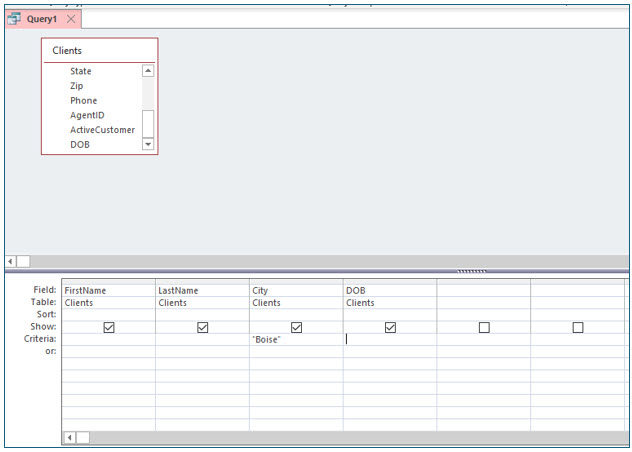Select DOB field in Clients list
The image size is (632, 452).
tap(80, 144)
